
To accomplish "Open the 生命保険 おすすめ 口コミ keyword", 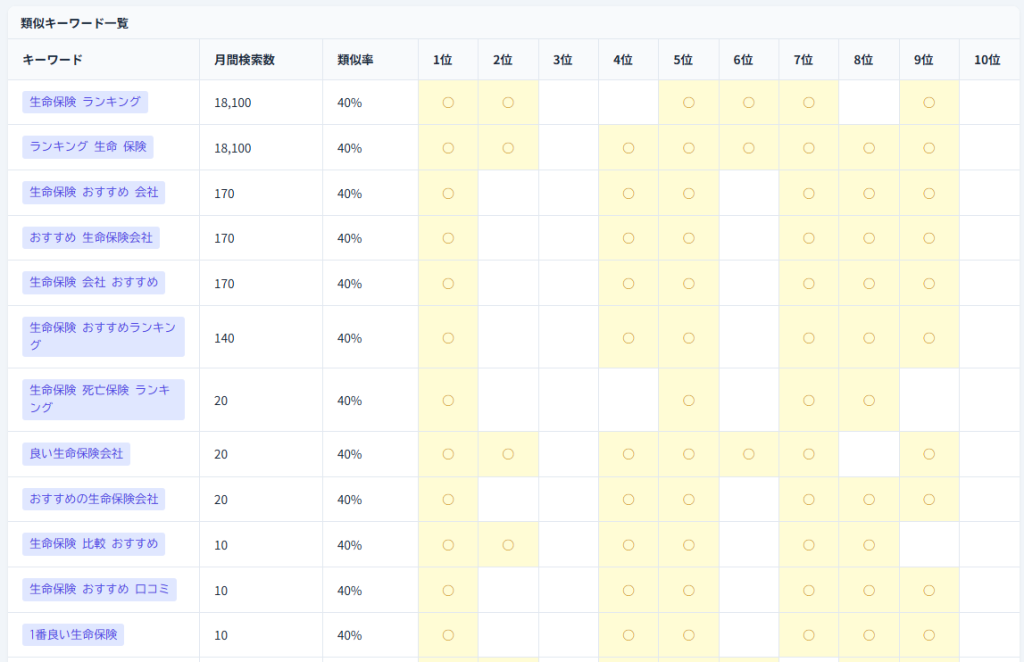I will pyautogui.click(x=99, y=590).
